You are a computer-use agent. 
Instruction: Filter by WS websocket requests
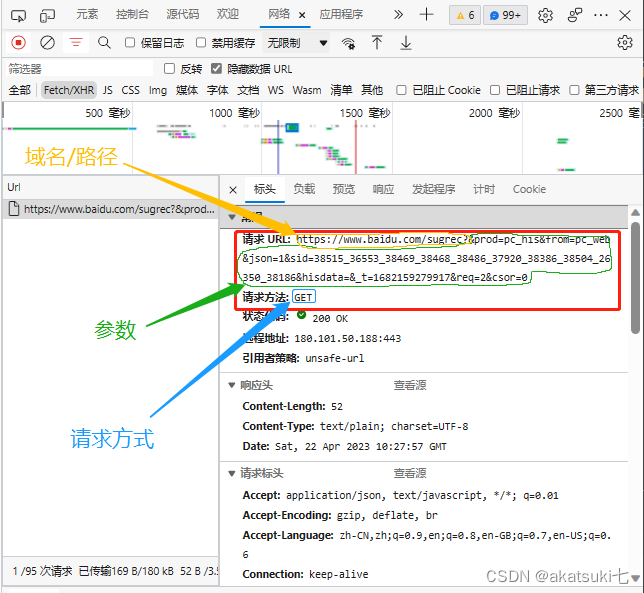point(276,90)
